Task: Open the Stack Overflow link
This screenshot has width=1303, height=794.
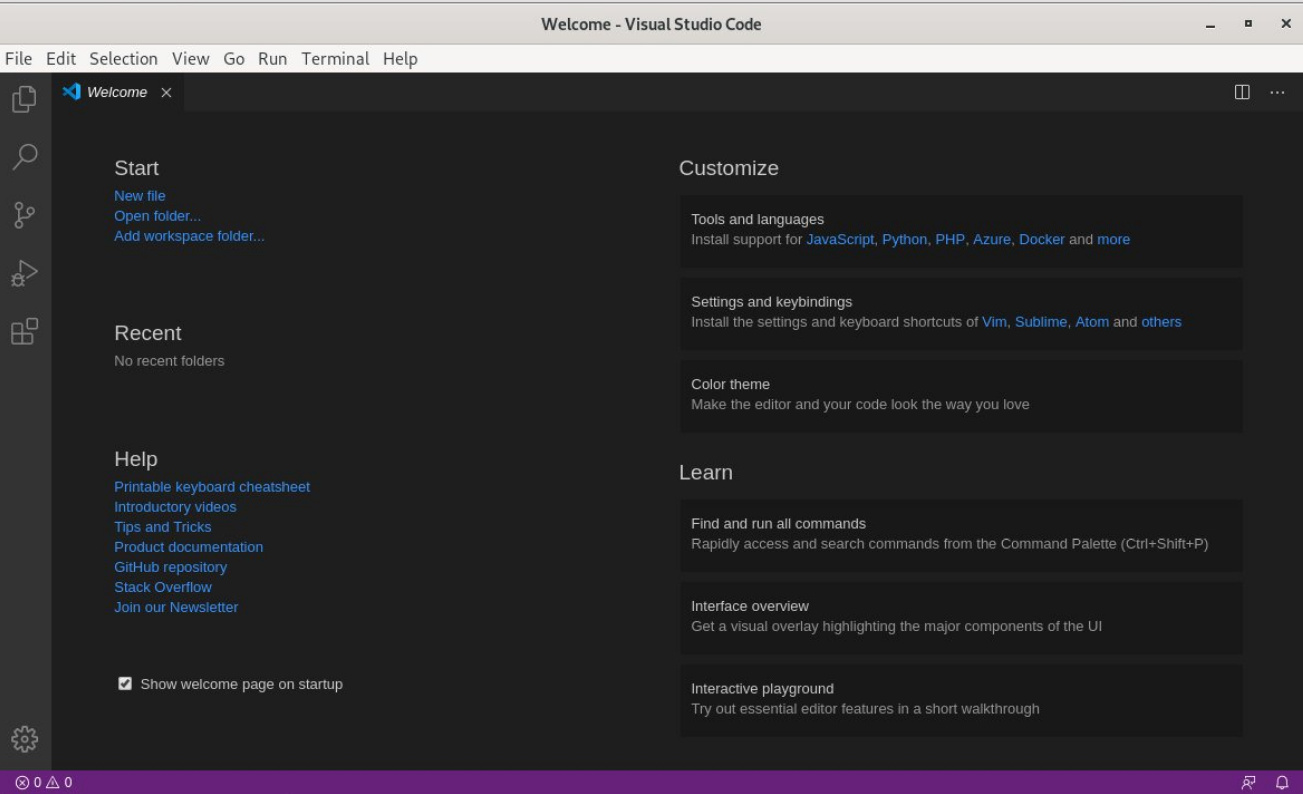Action: tap(163, 587)
